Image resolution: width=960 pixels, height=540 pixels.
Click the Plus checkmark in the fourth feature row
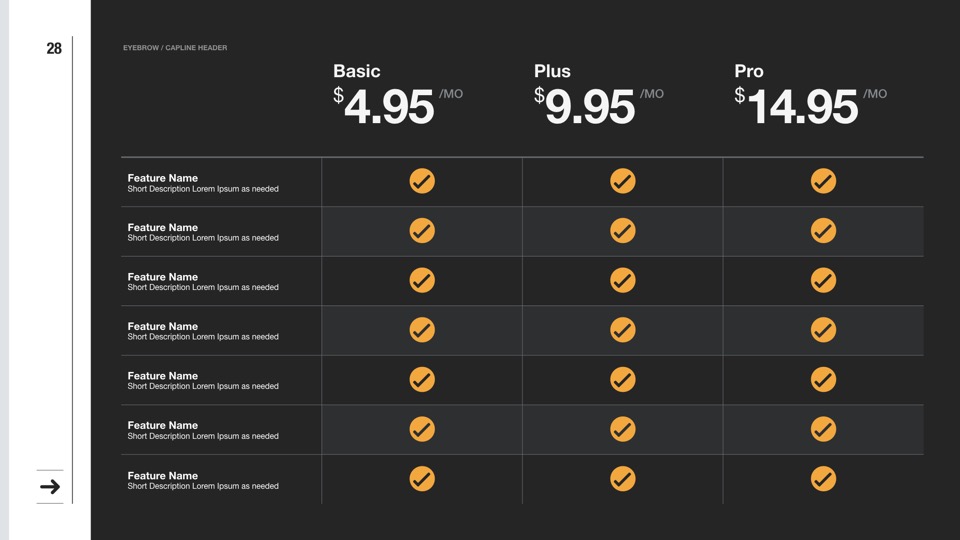coord(623,330)
